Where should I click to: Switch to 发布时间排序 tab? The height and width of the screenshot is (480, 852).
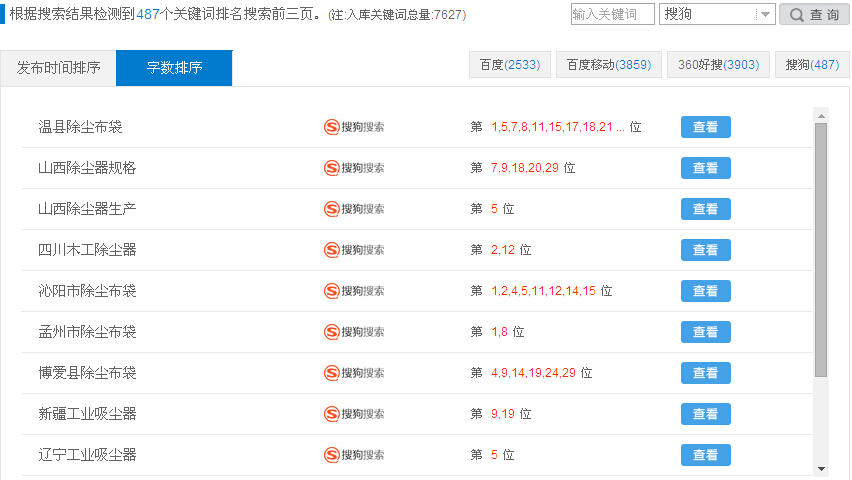tap(58, 68)
